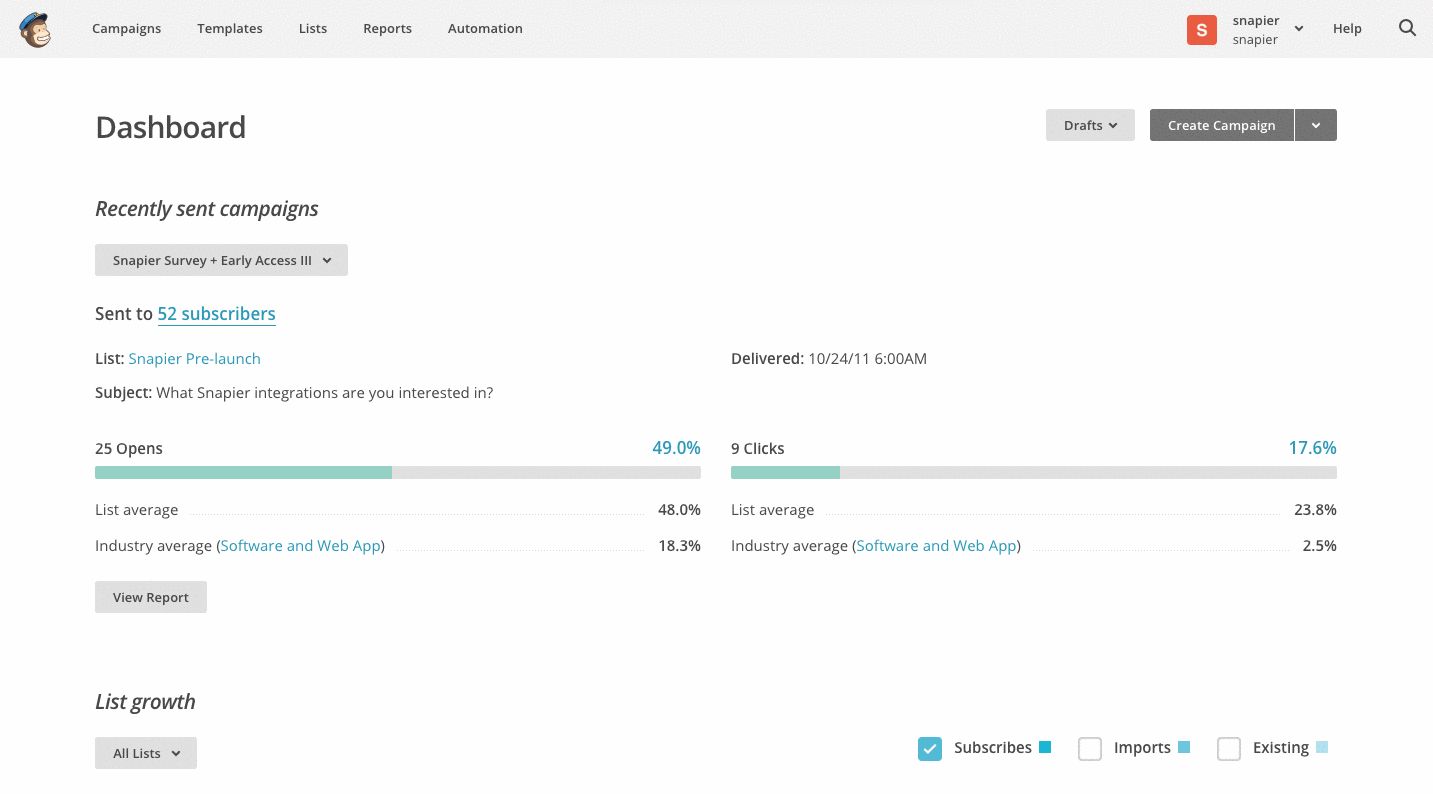This screenshot has height=794, width=1433.
Task: Open the Create Campaign arrow dropdown
Action: 1316,125
